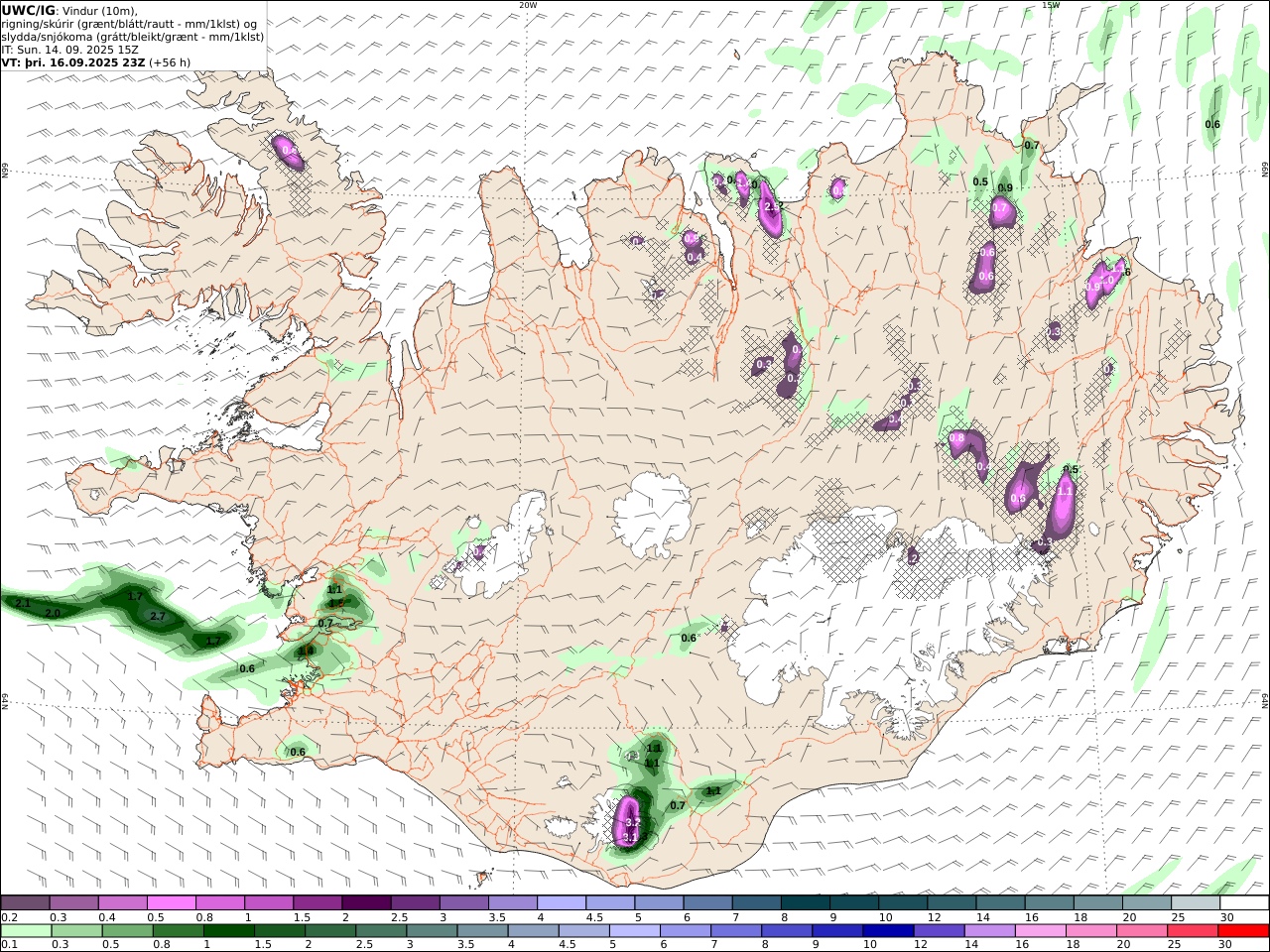Pick the light gray 25 mm snow swatch
1270x952 pixels.
[1196, 903]
